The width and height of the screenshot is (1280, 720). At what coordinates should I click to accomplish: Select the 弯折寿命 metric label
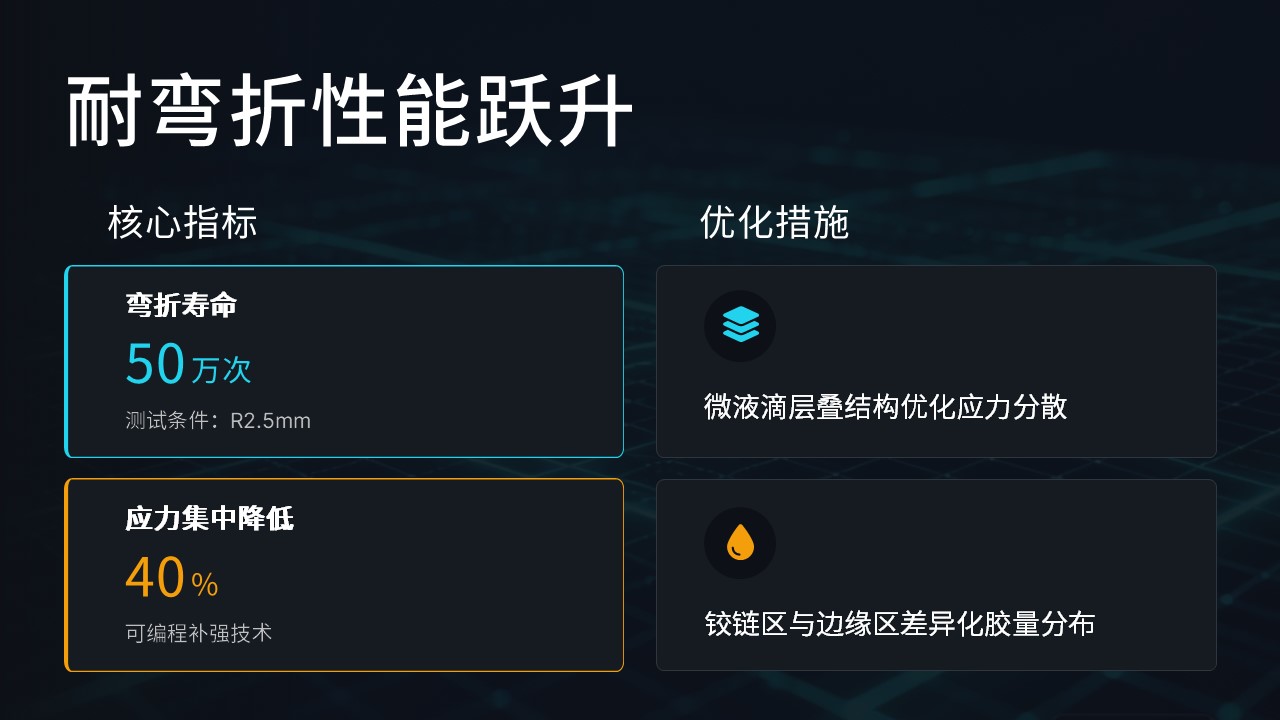(x=181, y=305)
